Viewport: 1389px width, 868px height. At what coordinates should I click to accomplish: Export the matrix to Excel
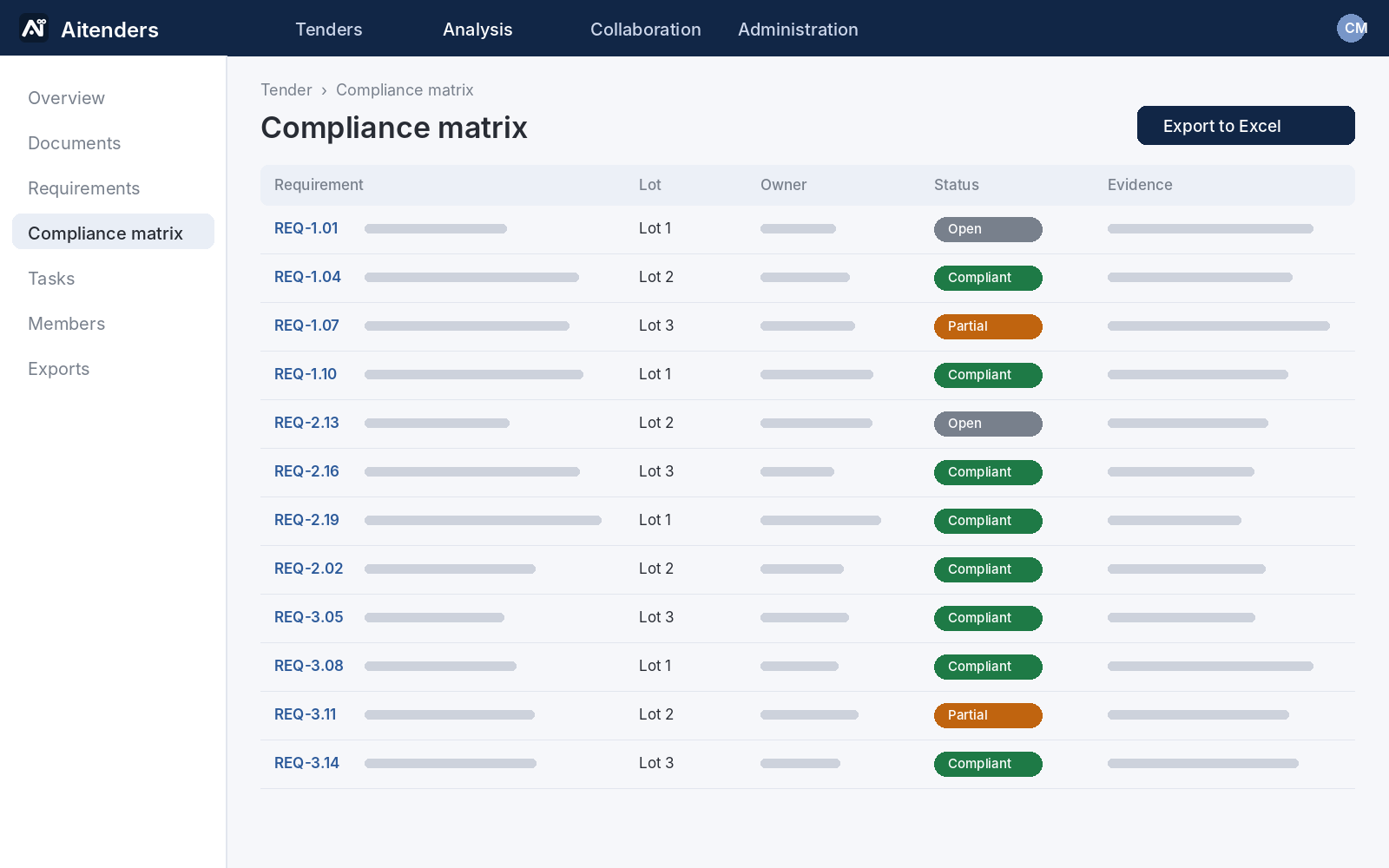[1246, 126]
